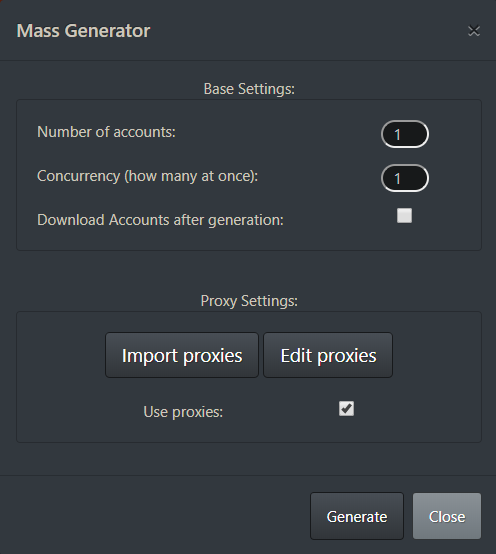Click the "Download Accounts after generation:" label

pos(160,220)
